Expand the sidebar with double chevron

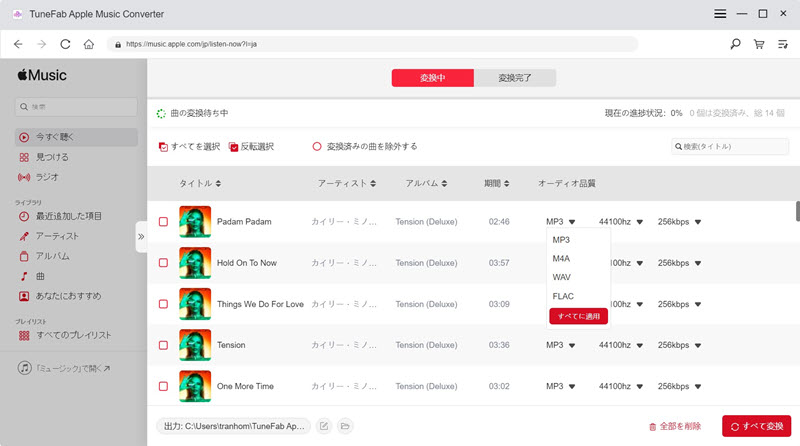(x=141, y=237)
